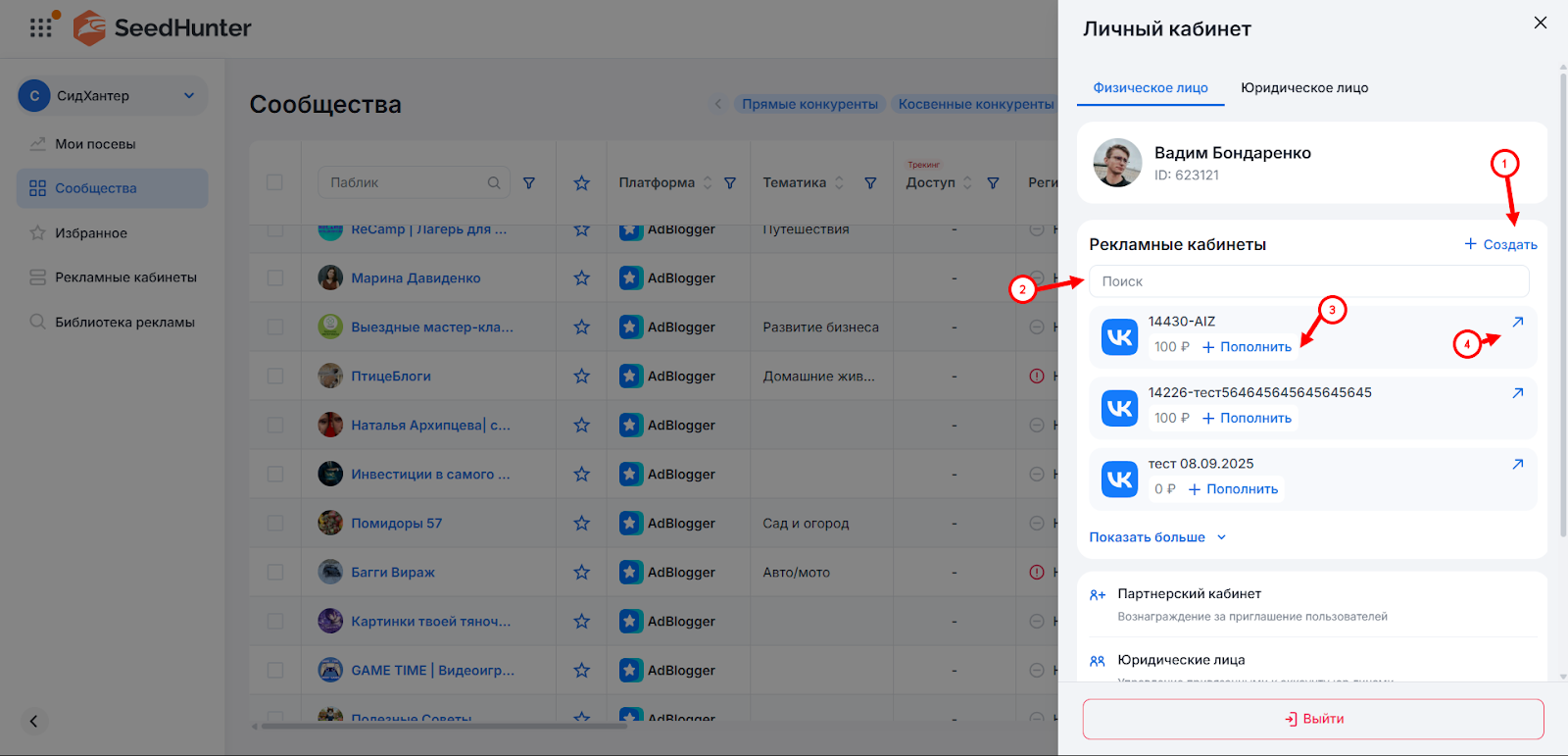The image size is (1568, 756).
Task: Open Рекламные кабинеты in the sidebar
Action: 125,277
